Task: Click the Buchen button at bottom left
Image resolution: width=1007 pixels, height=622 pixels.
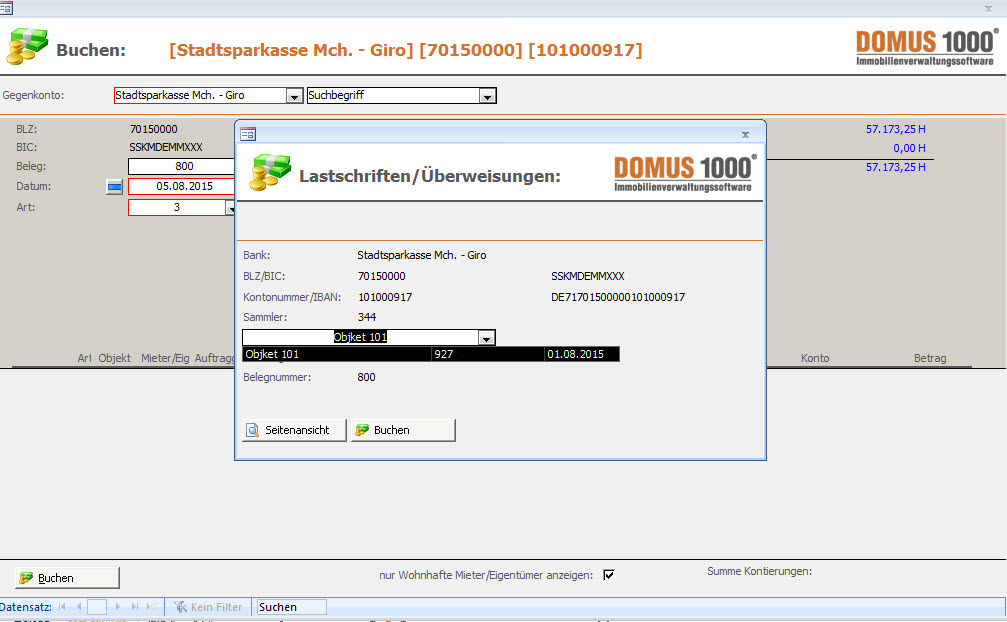Action: pyautogui.click(x=67, y=578)
